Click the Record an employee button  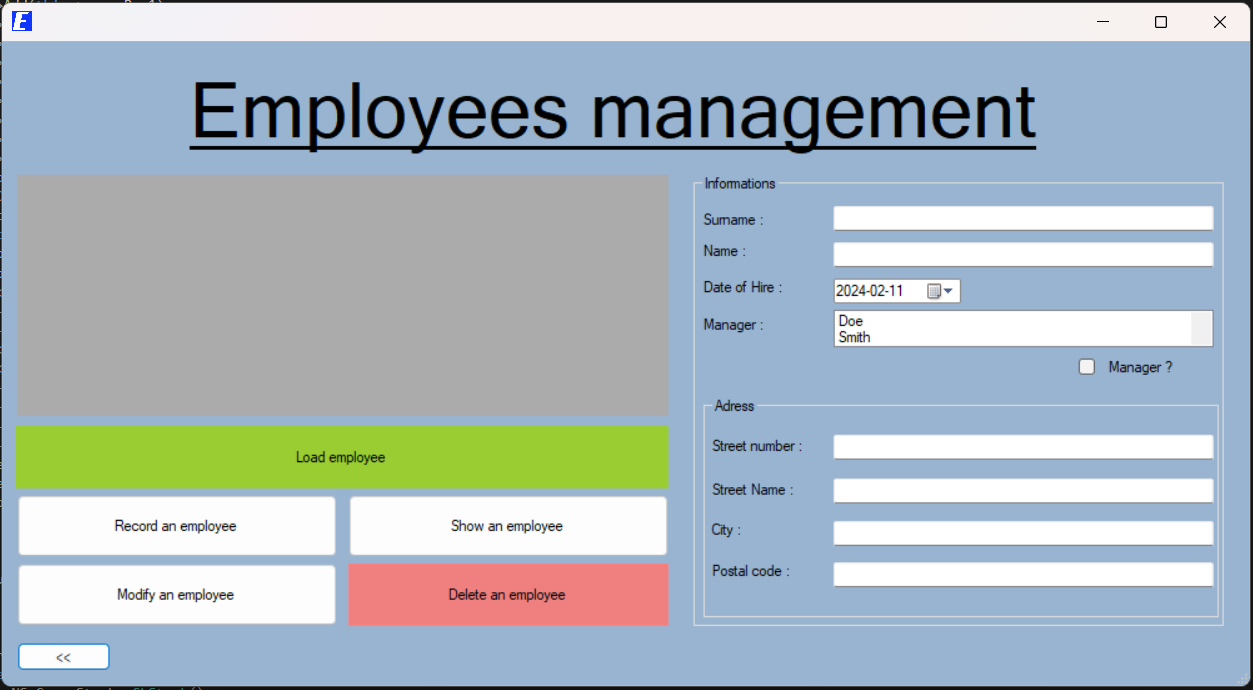click(176, 526)
